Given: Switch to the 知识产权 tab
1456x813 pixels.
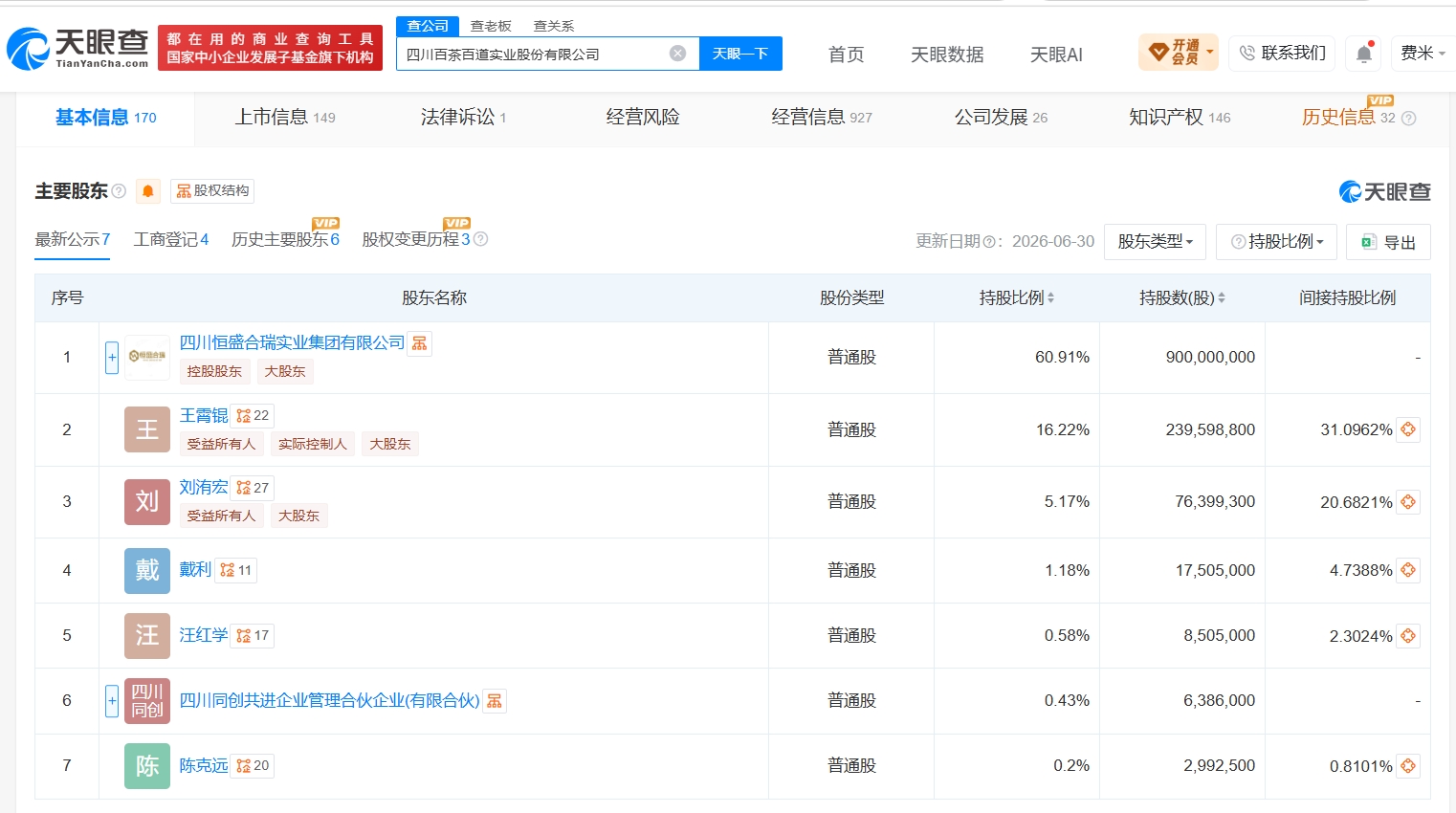Looking at the screenshot, I should (1180, 118).
